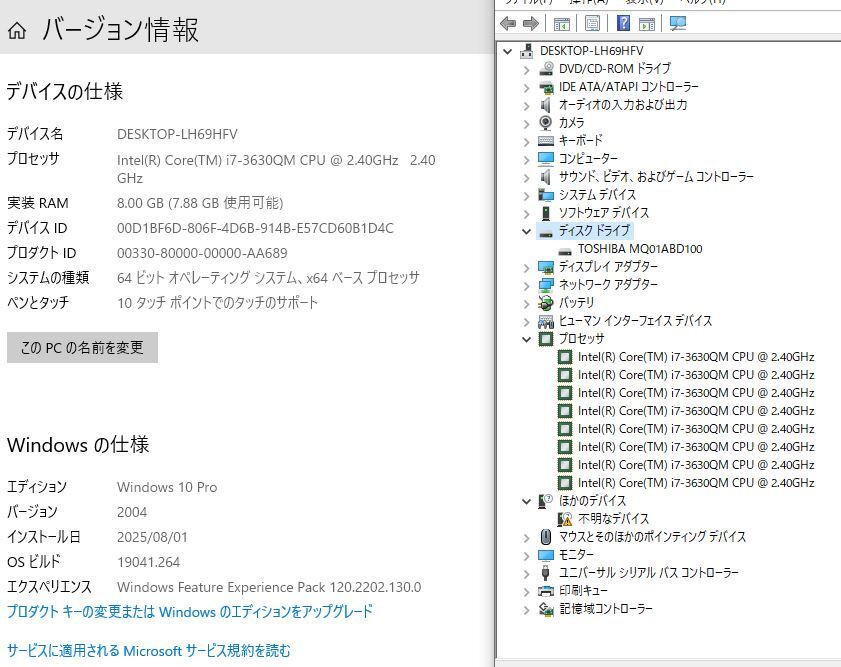Expand the キーボード category
Viewport: 841px width, 667px height.
point(526,142)
